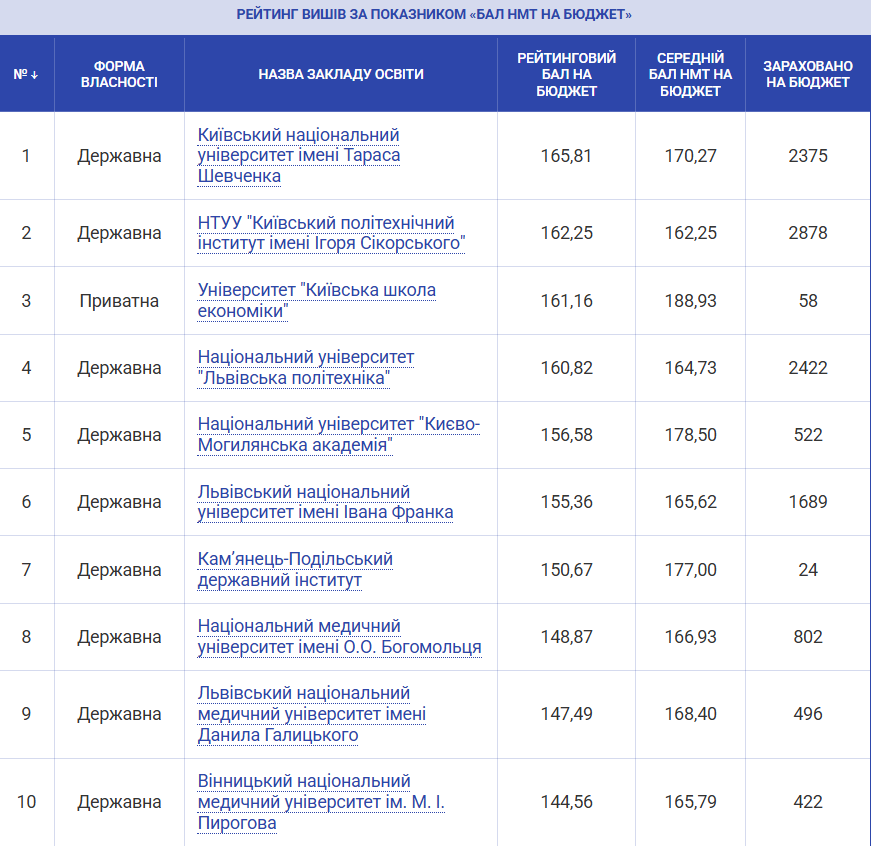The height and width of the screenshot is (846, 871).
Task: Sort by Середній бал НМТ на бюджет header
Action: tap(690, 74)
